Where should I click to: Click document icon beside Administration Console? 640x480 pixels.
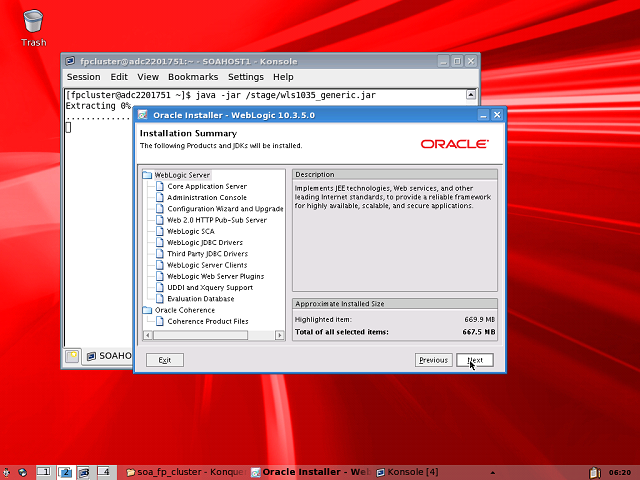pos(160,198)
